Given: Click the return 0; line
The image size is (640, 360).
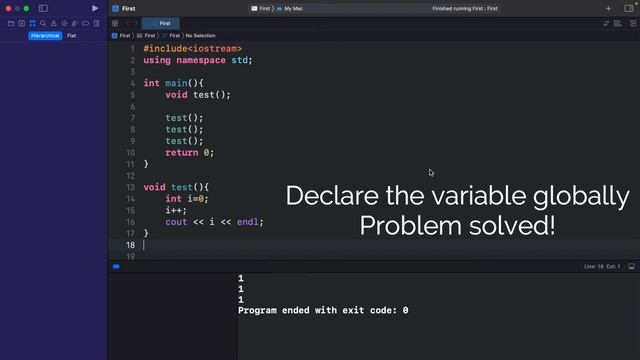Looking at the screenshot, I should (189, 152).
